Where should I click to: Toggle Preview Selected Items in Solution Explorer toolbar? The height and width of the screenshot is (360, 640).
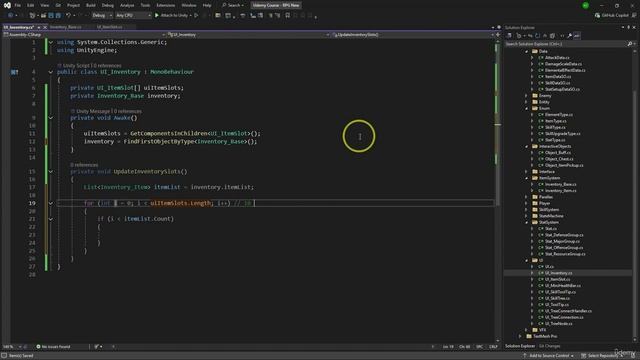click(x=577, y=36)
